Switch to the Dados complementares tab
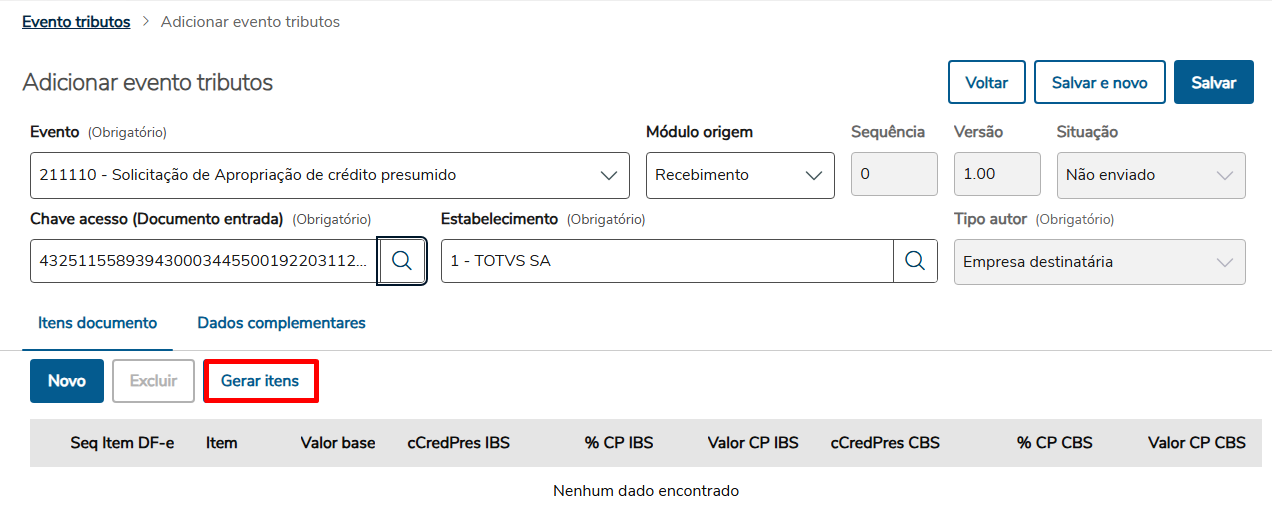 [x=281, y=323]
